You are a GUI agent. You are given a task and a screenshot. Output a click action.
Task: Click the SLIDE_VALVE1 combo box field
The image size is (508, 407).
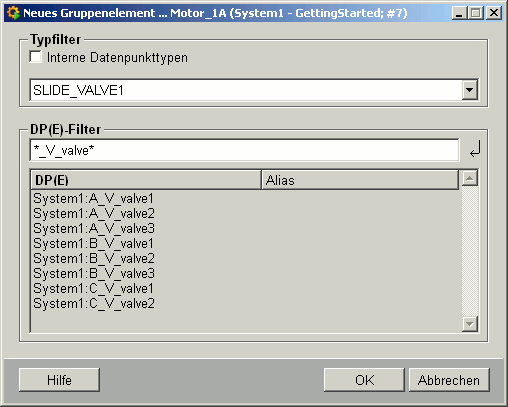click(254, 90)
